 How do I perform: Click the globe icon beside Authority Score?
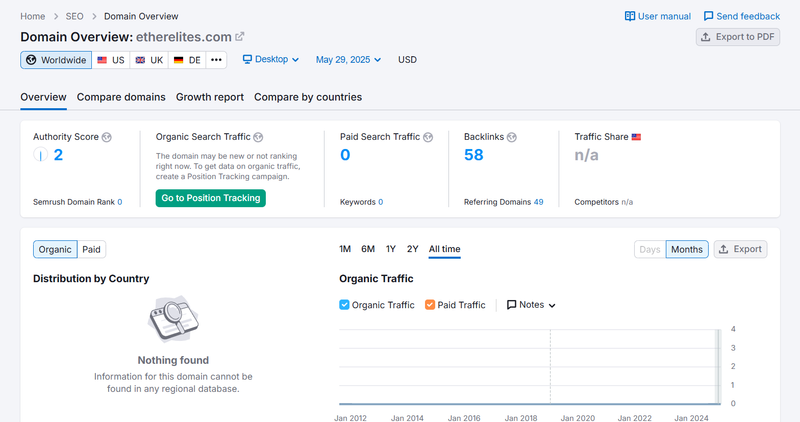[106, 137]
